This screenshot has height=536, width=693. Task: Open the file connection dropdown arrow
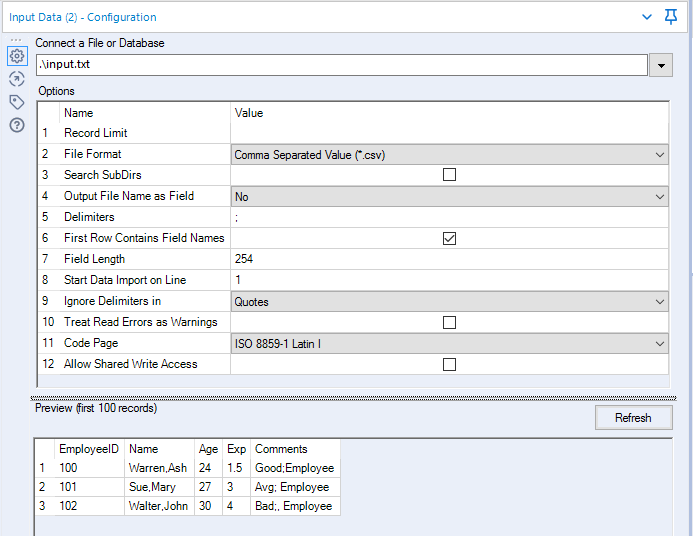pos(660,65)
